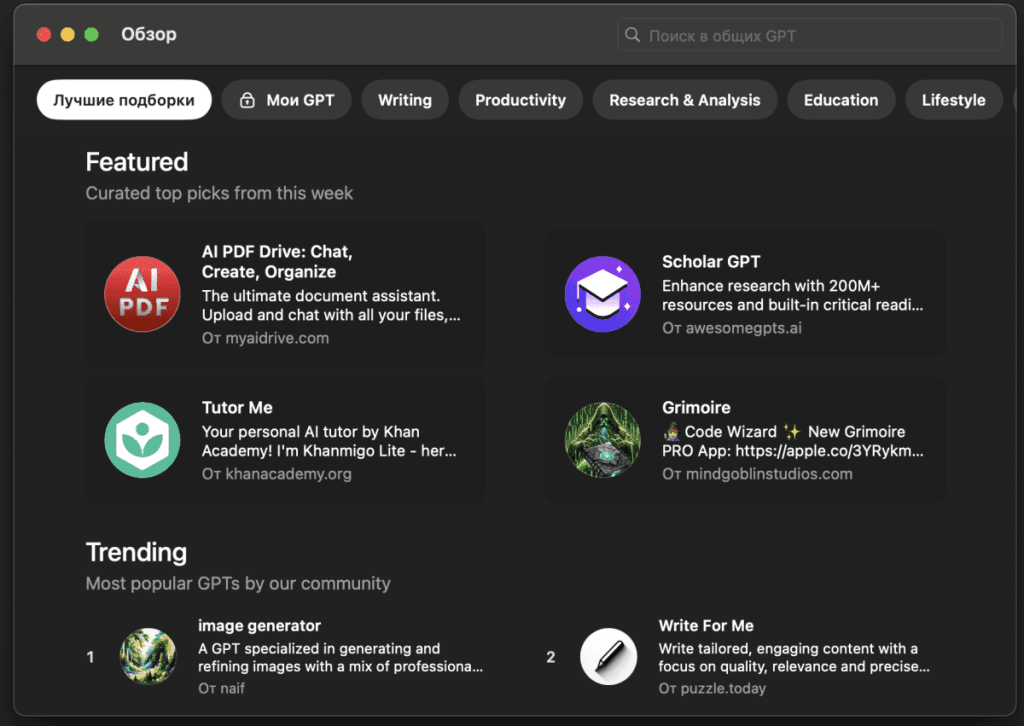This screenshot has height=726, width=1024.
Task: Click 'От puzzle.today' author text
Action: 712,688
